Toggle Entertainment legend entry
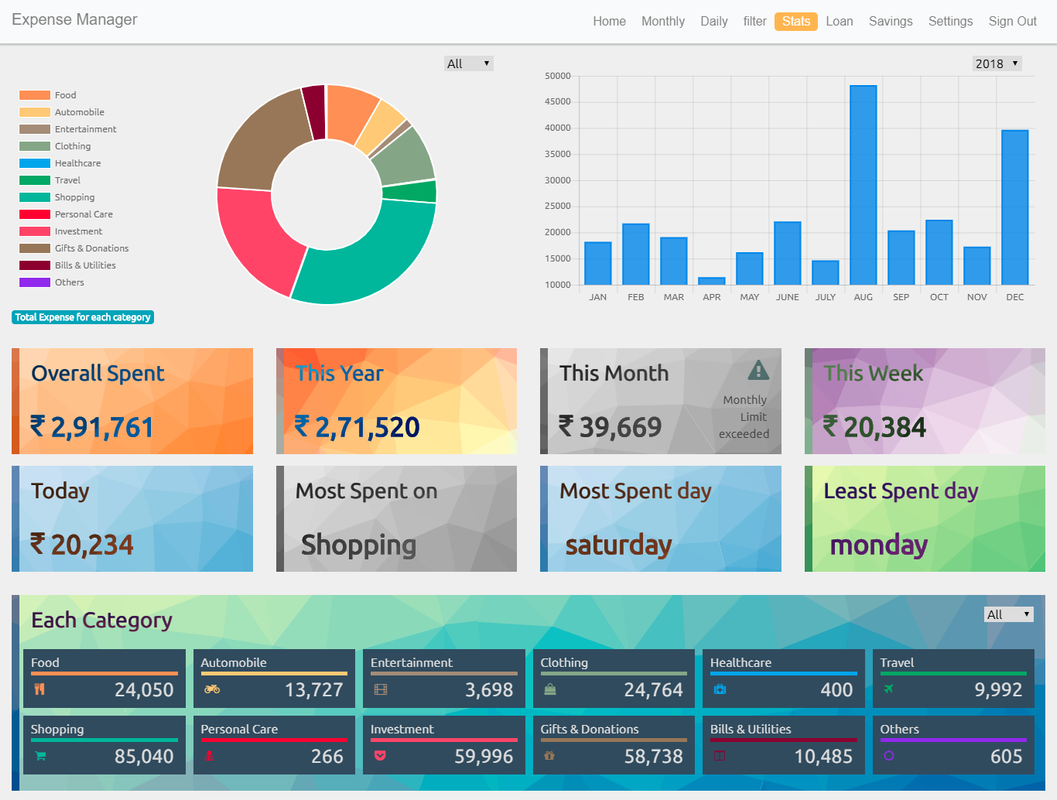The image size is (1057, 800). pyautogui.click(x=67, y=129)
